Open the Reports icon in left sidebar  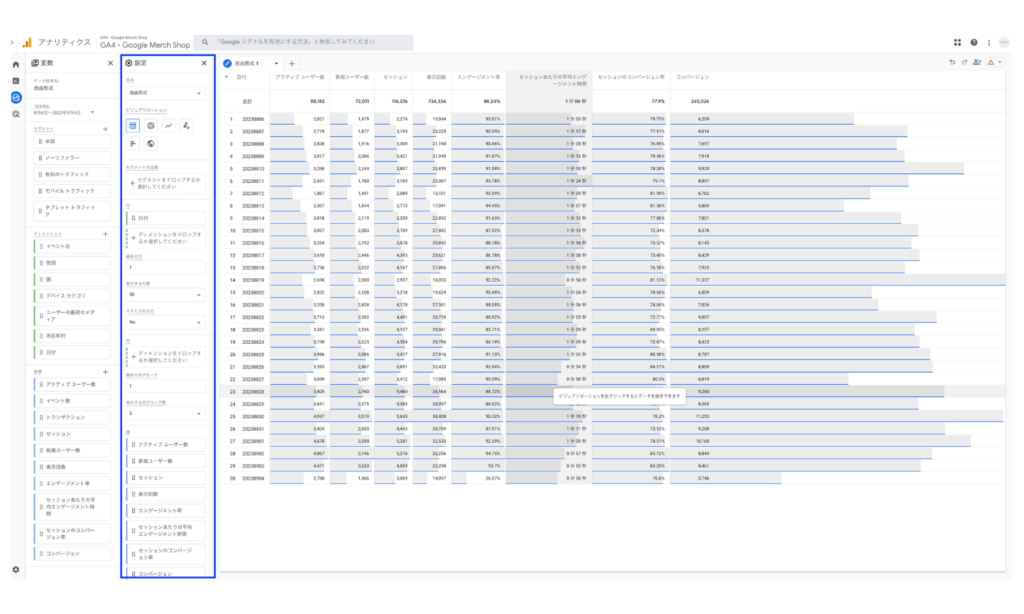coord(16,81)
